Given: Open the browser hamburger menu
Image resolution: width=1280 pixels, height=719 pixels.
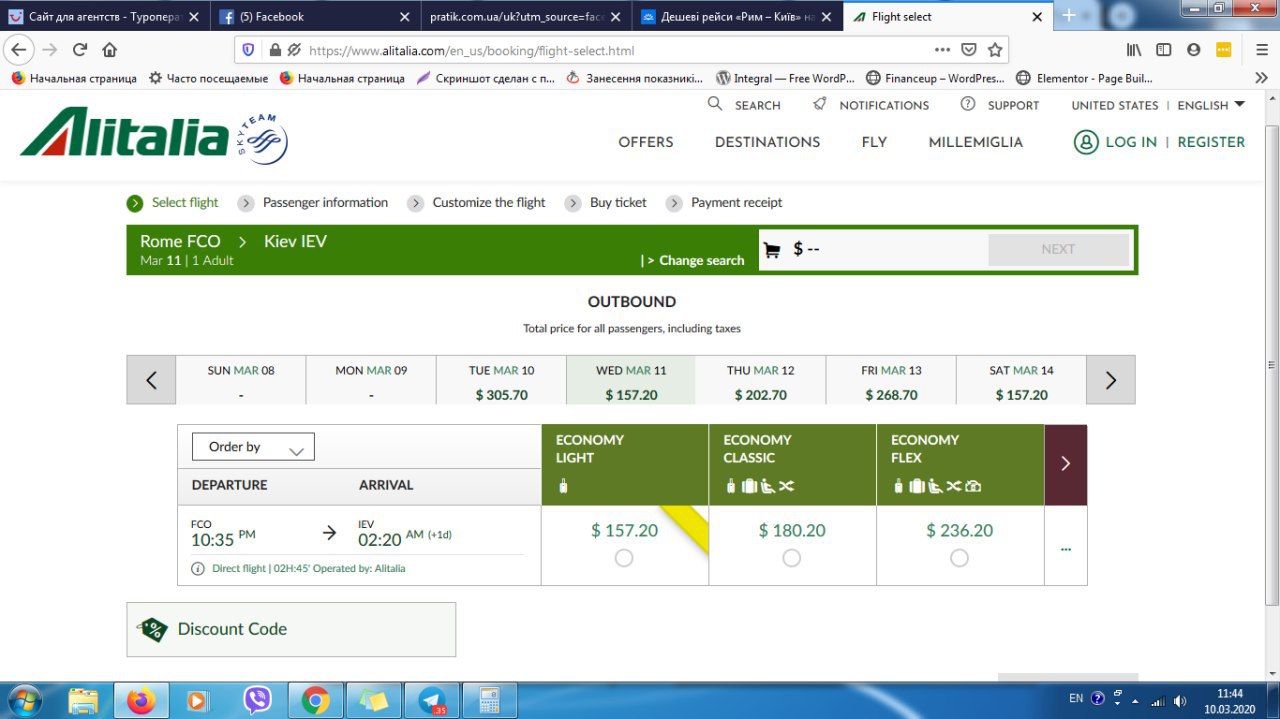Looking at the screenshot, I should click(1261, 50).
